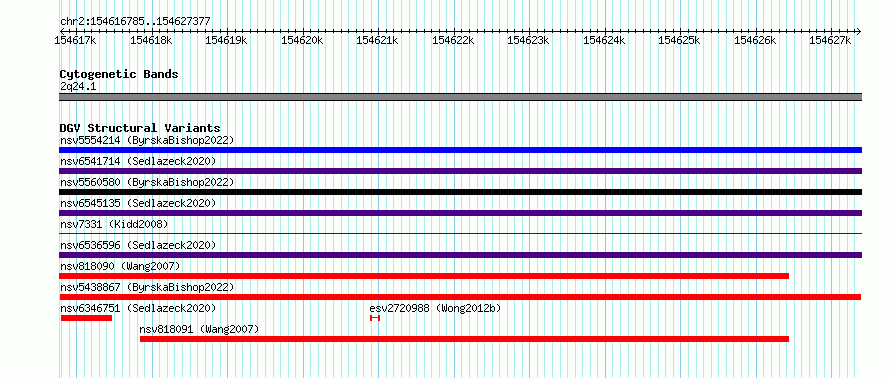Click the Cytogenetic Bands track title
890x378 pixels.
click(x=119, y=74)
